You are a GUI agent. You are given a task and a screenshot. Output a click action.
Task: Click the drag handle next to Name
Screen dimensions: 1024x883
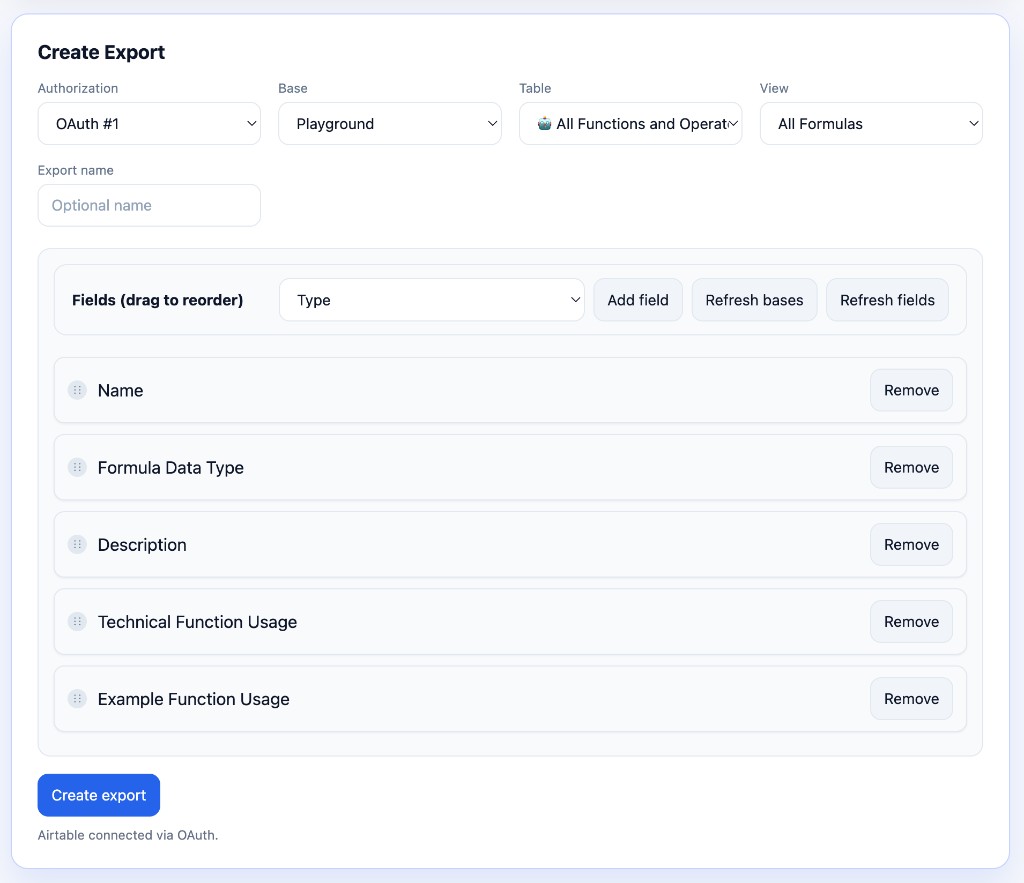tap(77, 390)
